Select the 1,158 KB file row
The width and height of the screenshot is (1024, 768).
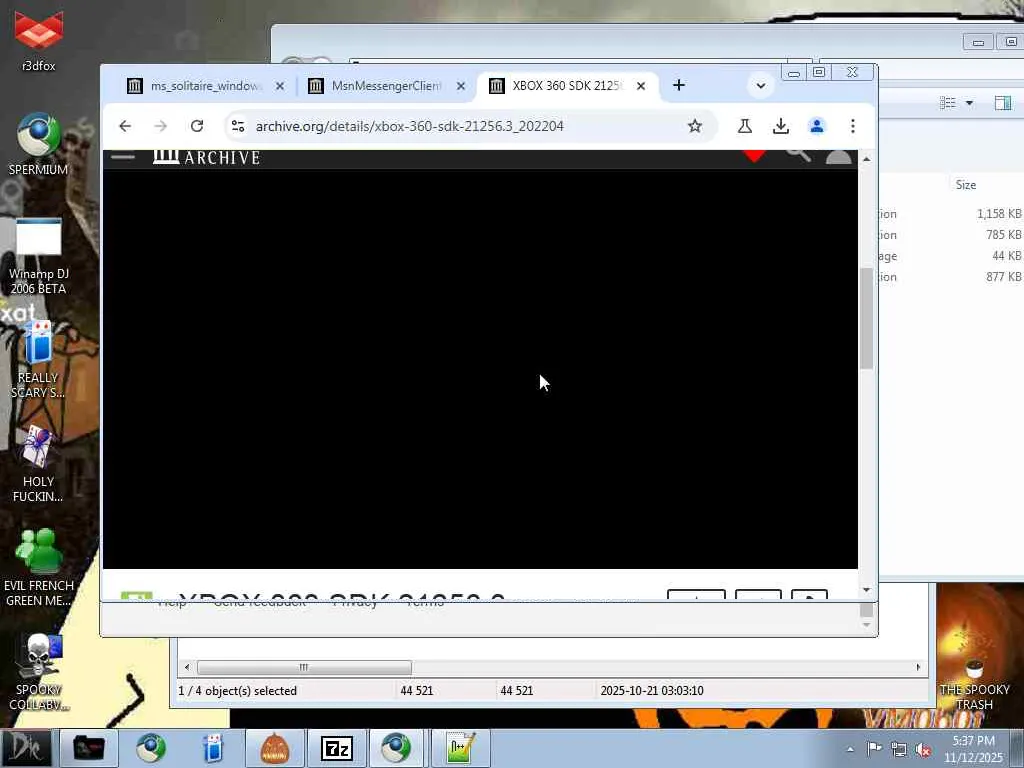(951, 214)
